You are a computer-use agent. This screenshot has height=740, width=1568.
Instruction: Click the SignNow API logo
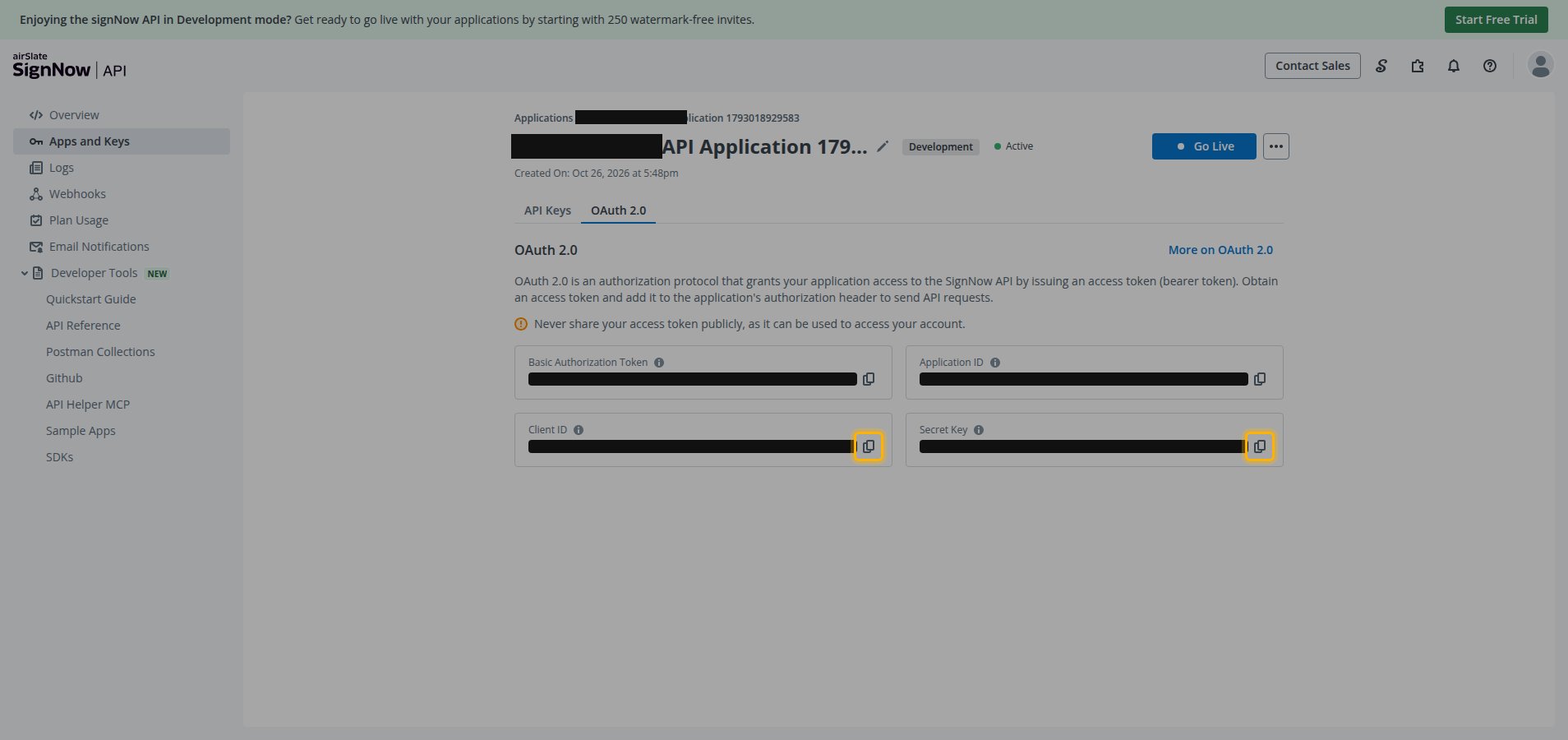(70, 66)
